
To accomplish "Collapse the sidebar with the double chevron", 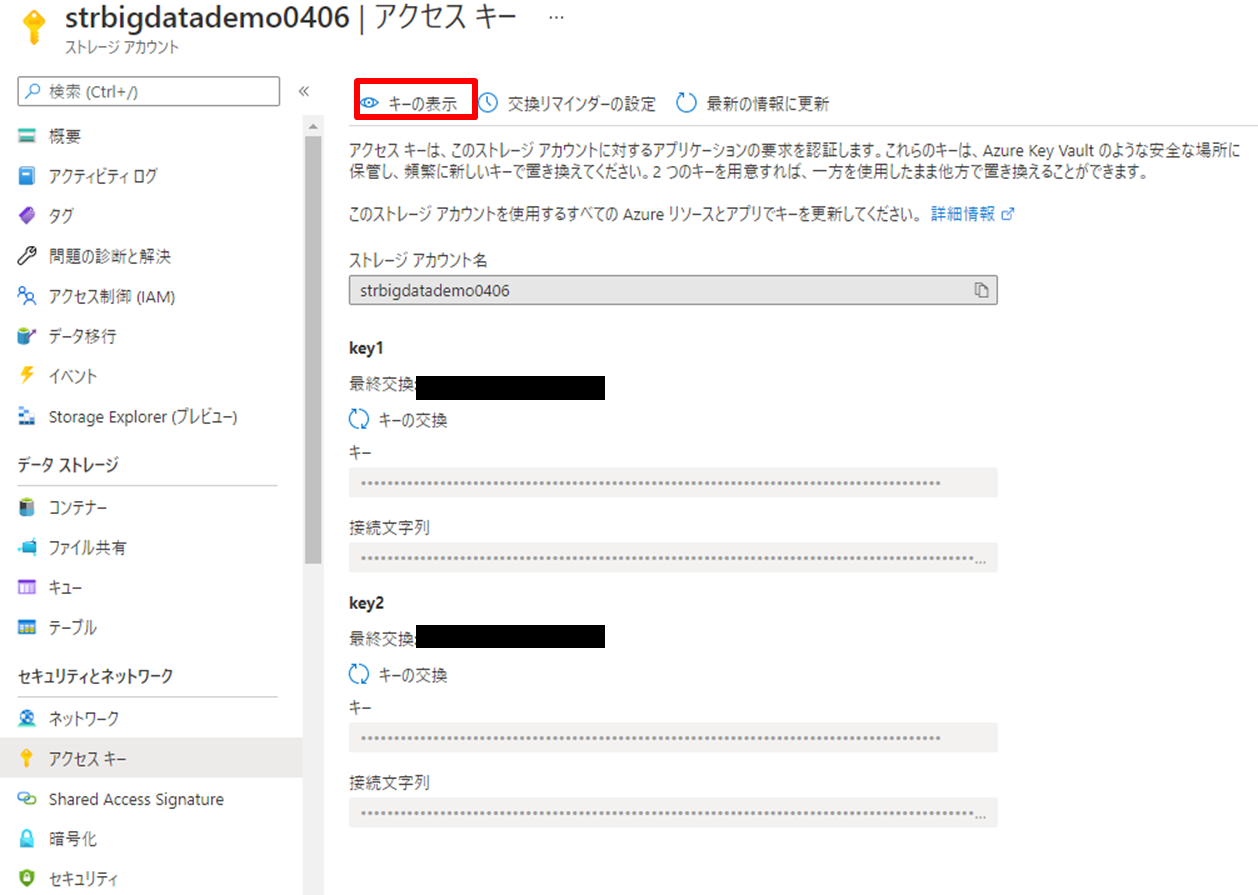I will coord(304,92).
